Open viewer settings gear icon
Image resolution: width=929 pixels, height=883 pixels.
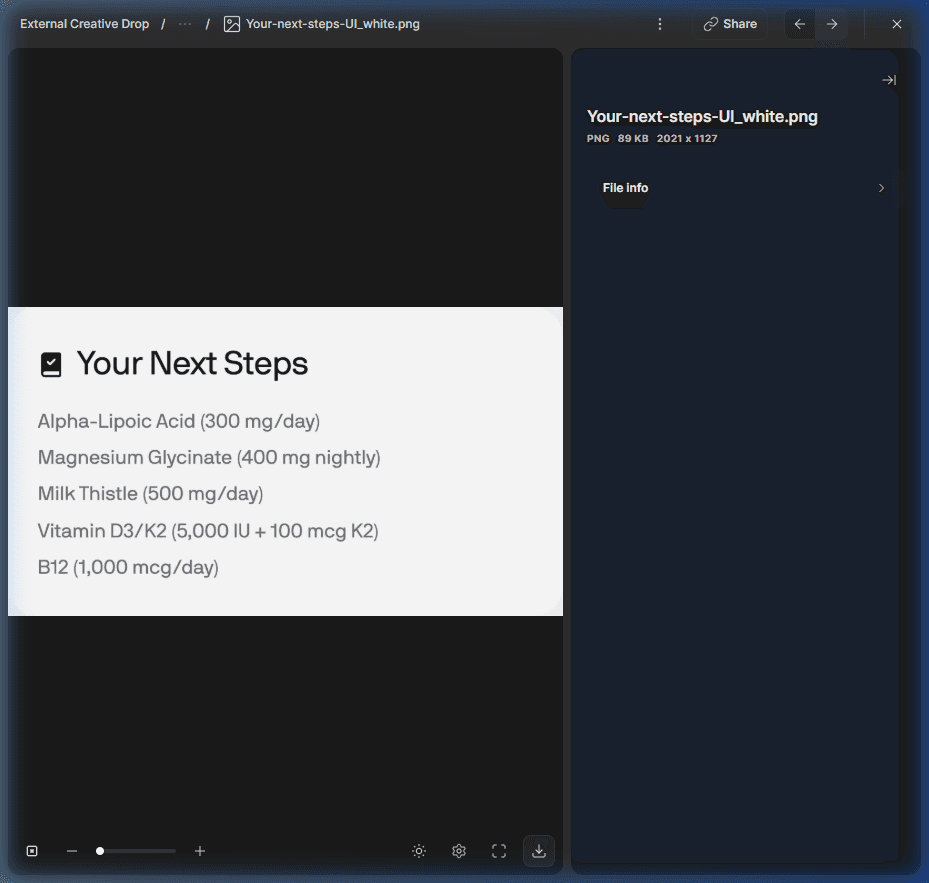[x=459, y=851]
